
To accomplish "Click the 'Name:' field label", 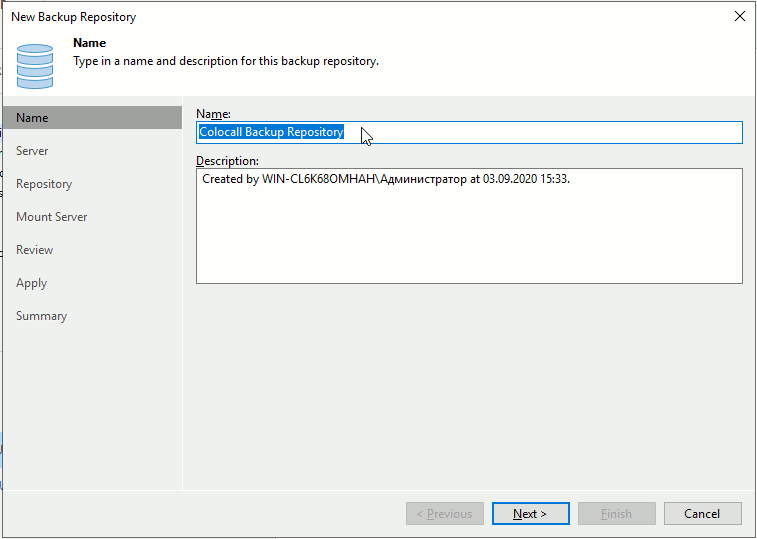I will coord(213,114).
